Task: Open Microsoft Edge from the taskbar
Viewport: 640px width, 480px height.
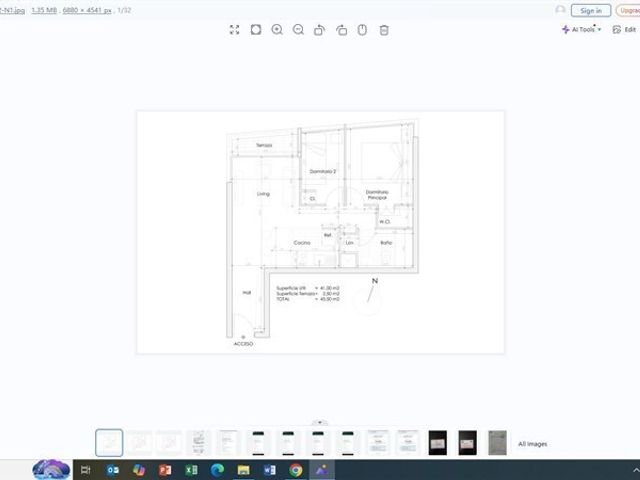Action: [x=218, y=470]
